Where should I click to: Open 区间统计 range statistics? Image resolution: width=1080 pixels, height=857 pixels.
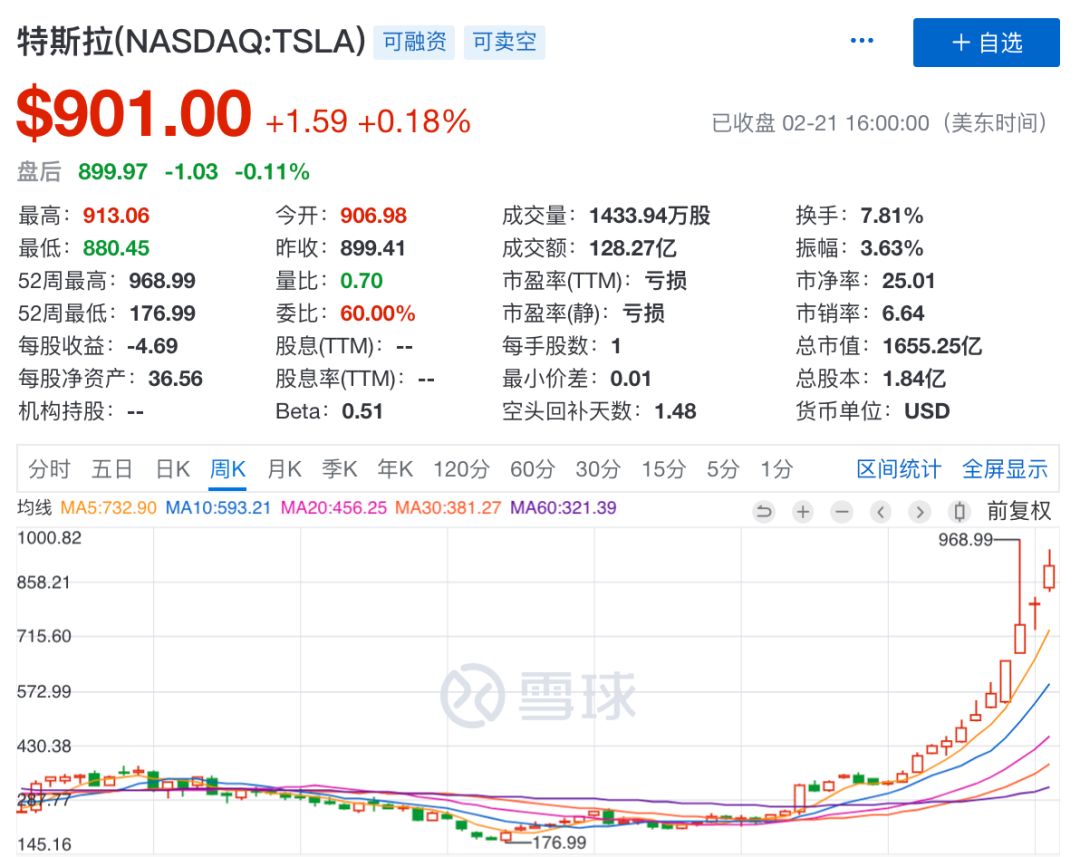point(898,469)
